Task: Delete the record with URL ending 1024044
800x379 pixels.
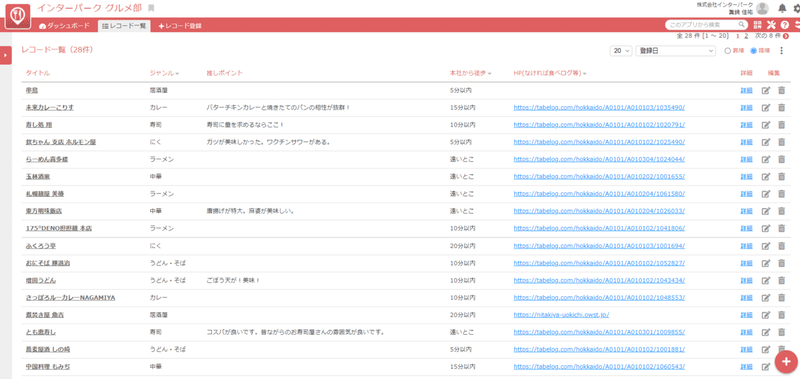Action: (x=781, y=159)
